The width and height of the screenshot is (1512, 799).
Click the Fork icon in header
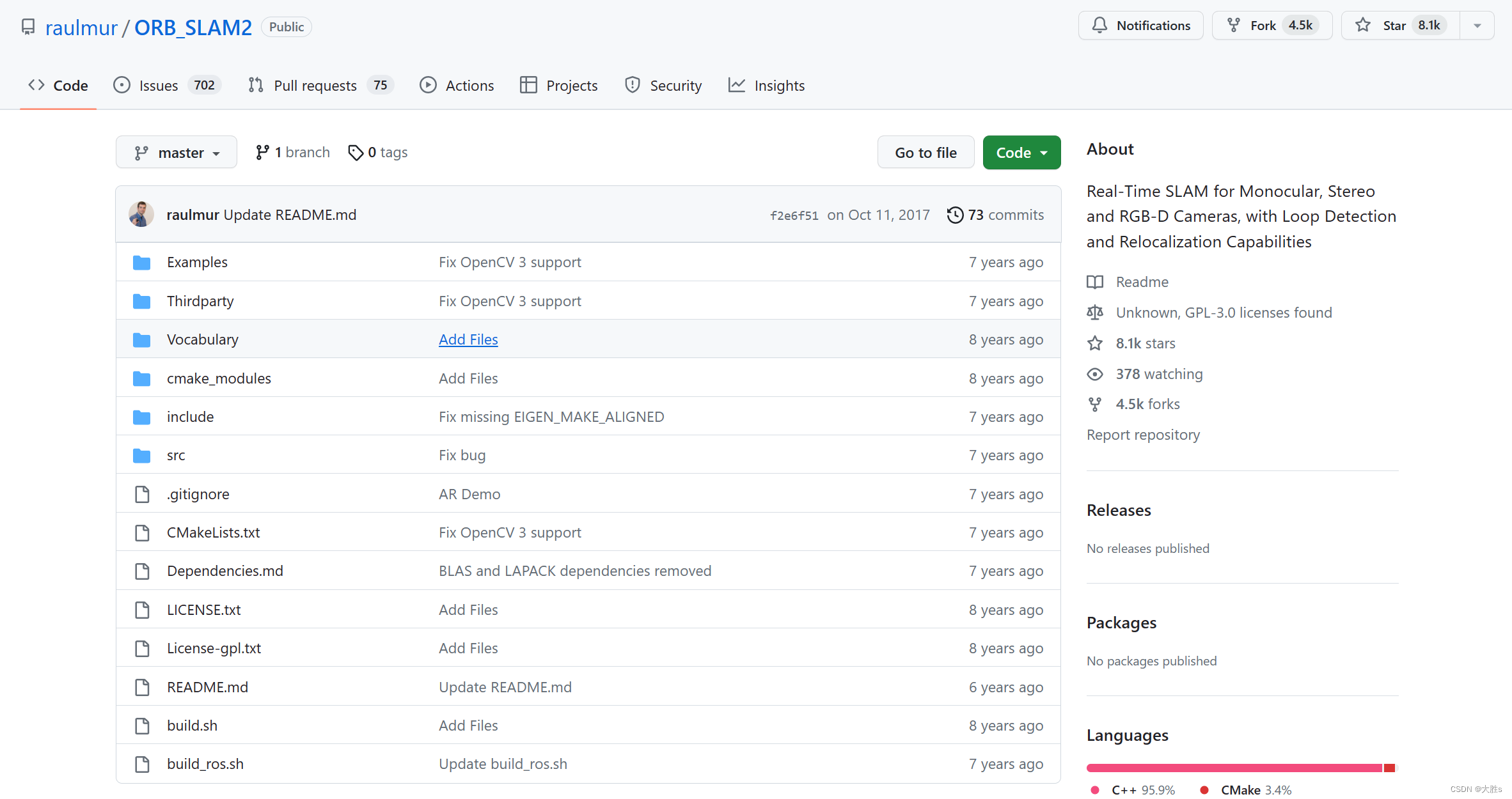click(1234, 26)
